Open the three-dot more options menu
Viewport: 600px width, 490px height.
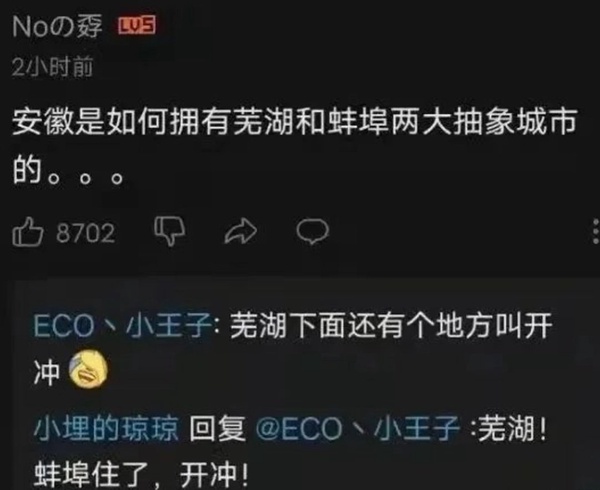pos(595,231)
